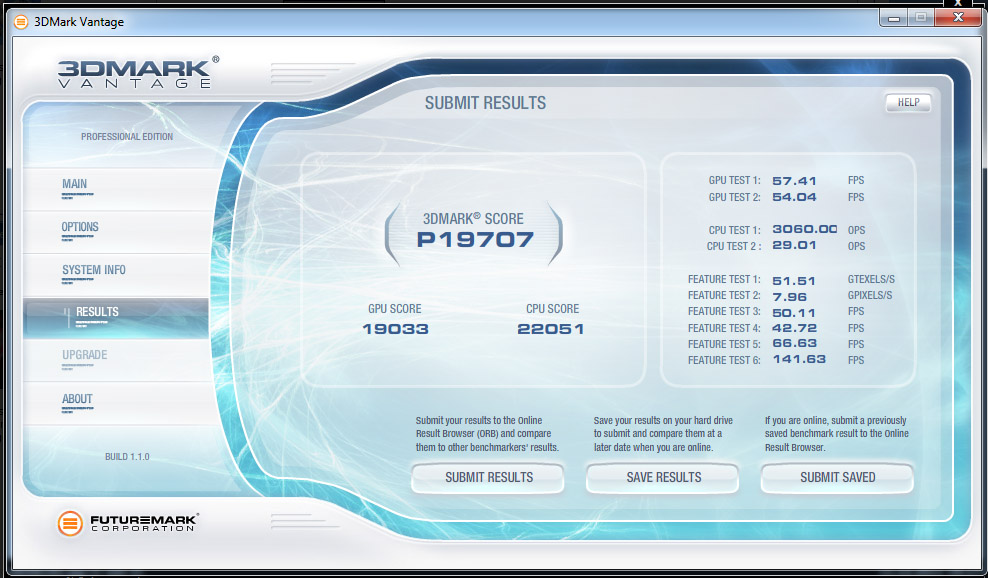Go to the Options section

(115, 232)
